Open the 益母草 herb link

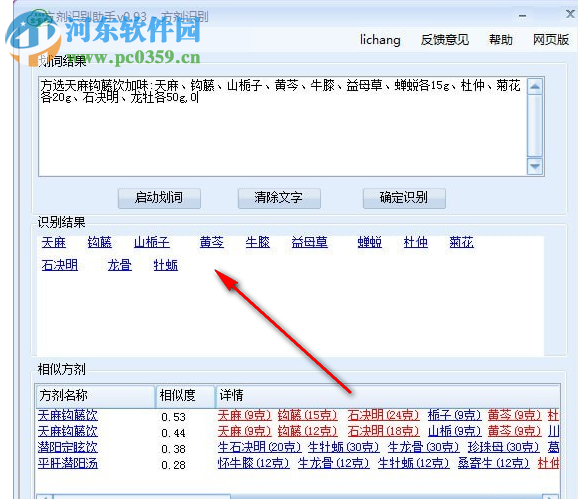click(310, 242)
